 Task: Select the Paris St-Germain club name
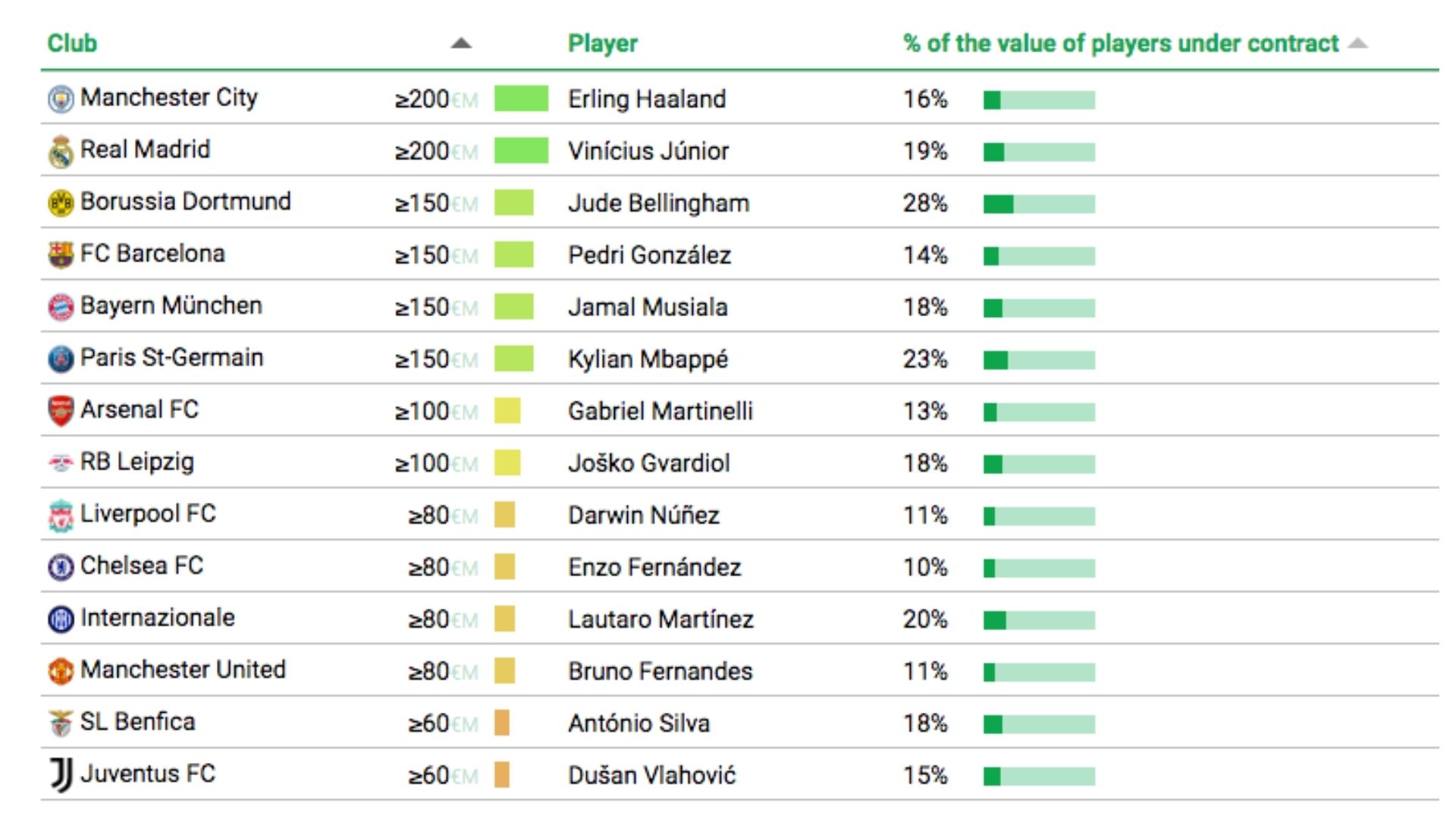172,357
